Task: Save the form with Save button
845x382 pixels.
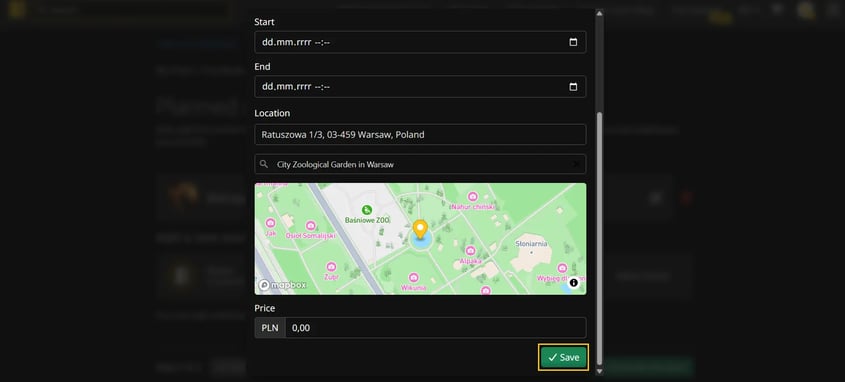Action: coord(564,357)
